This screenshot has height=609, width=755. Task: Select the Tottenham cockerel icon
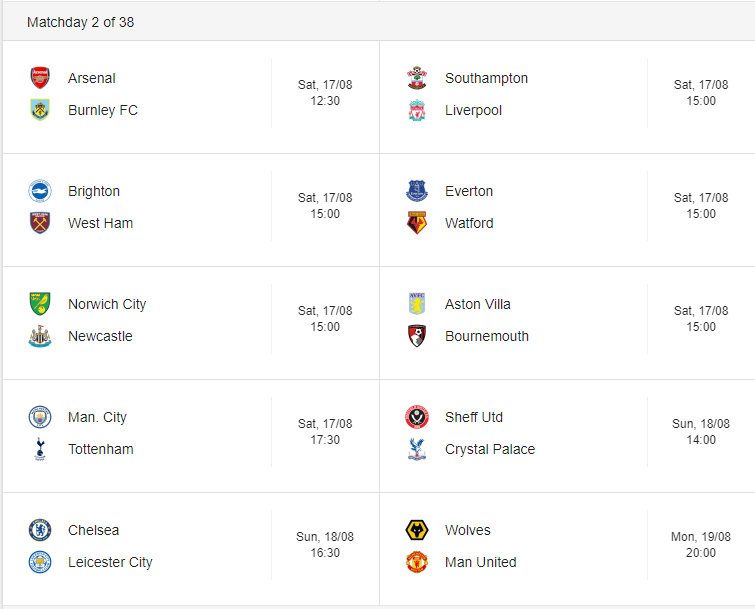40,449
